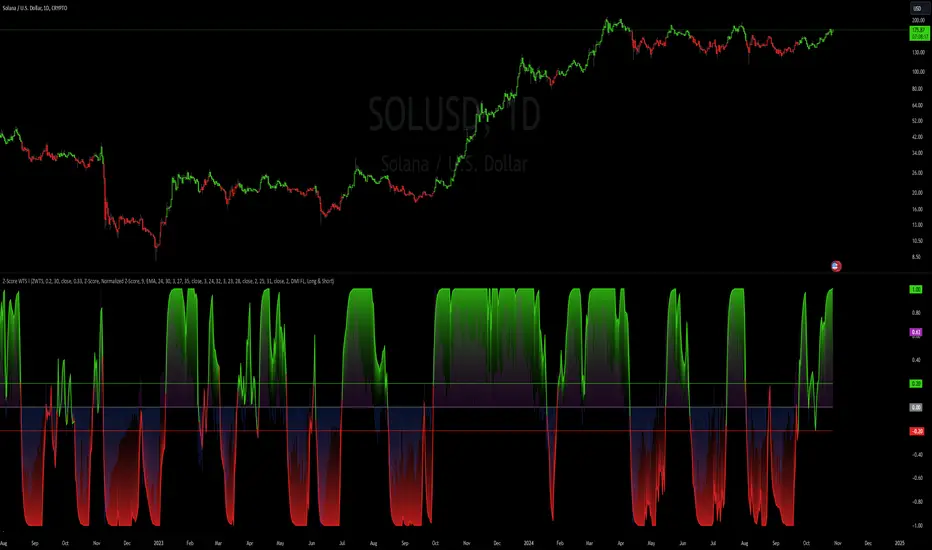The width and height of the screenshot is (932, 550).
Task: Click the gray 0.00 midline label
Action: (x=916, y=407)
